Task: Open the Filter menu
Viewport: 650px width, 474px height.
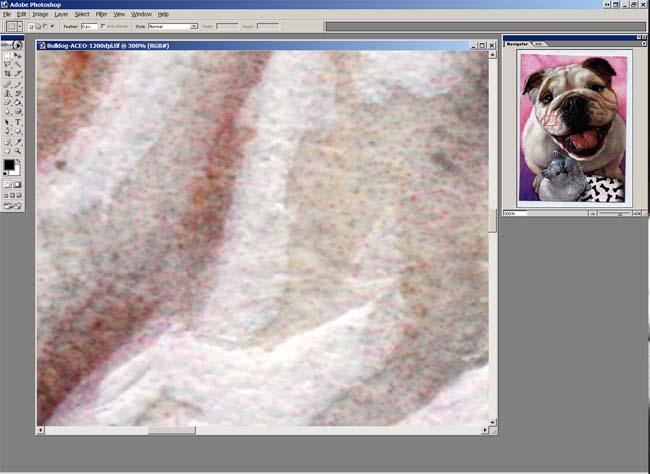Action: (101, 14)
